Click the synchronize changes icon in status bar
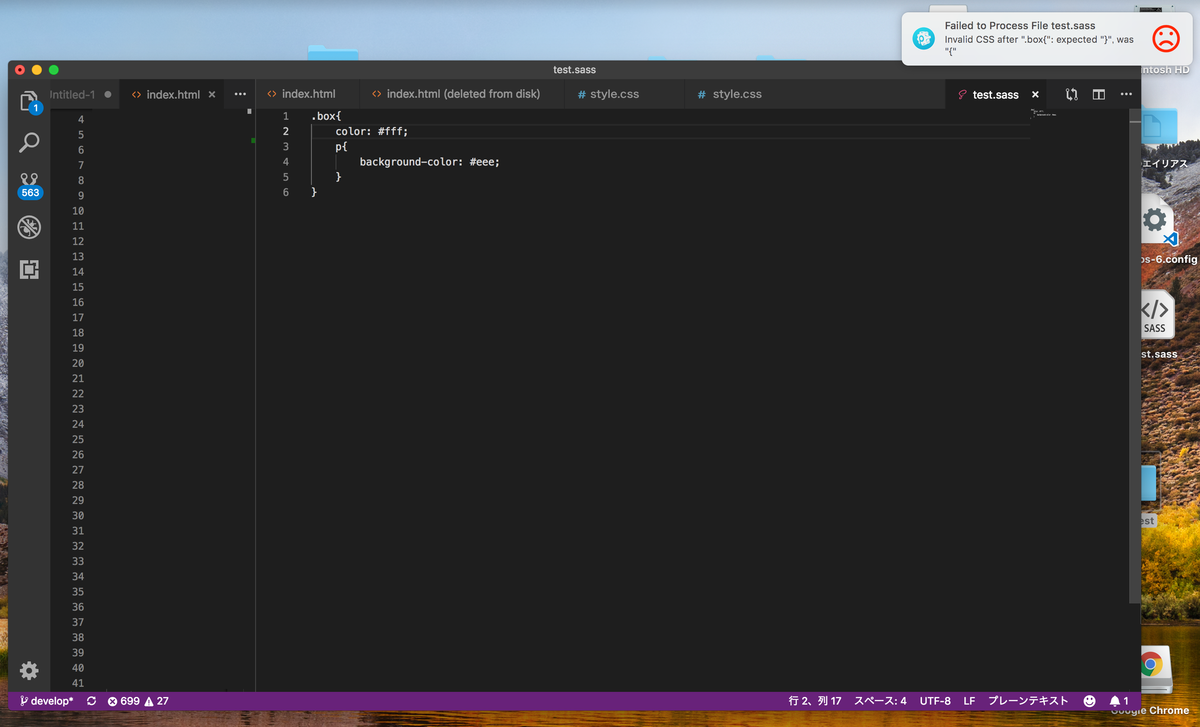The height and width of the screenshot is (727, 1200). tap(92, 701)
